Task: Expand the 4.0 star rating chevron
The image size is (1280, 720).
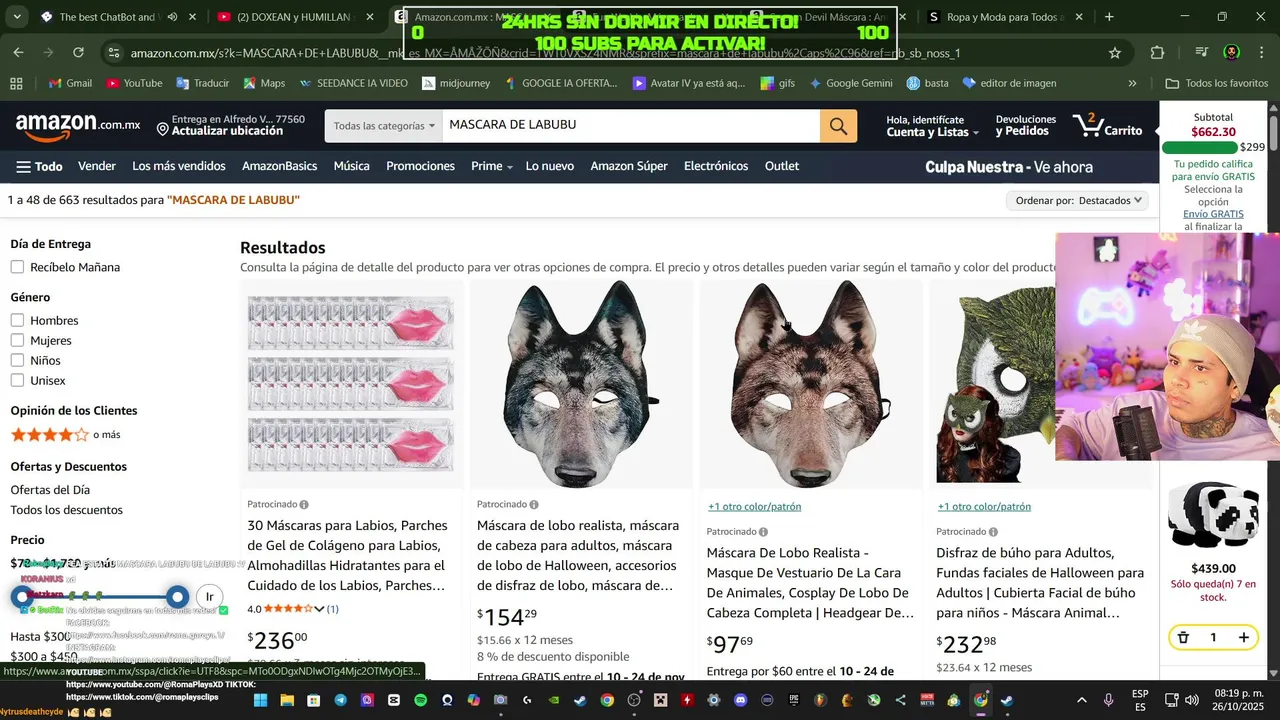Action: 319,609
